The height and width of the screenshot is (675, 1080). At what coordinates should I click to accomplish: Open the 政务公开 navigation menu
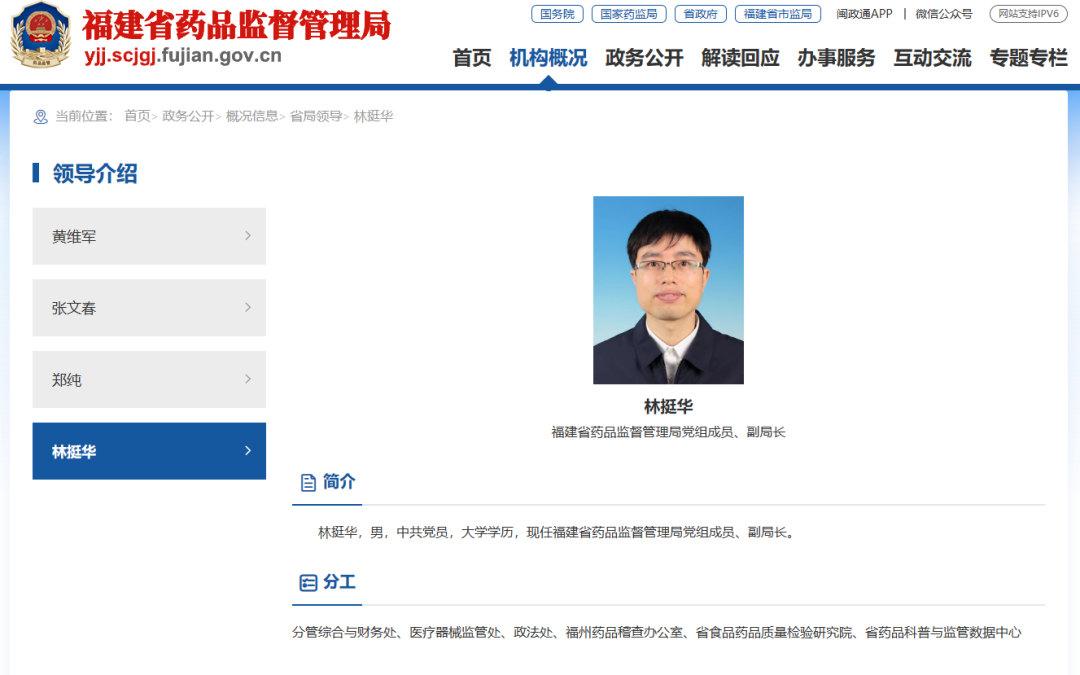coord(644,58)
